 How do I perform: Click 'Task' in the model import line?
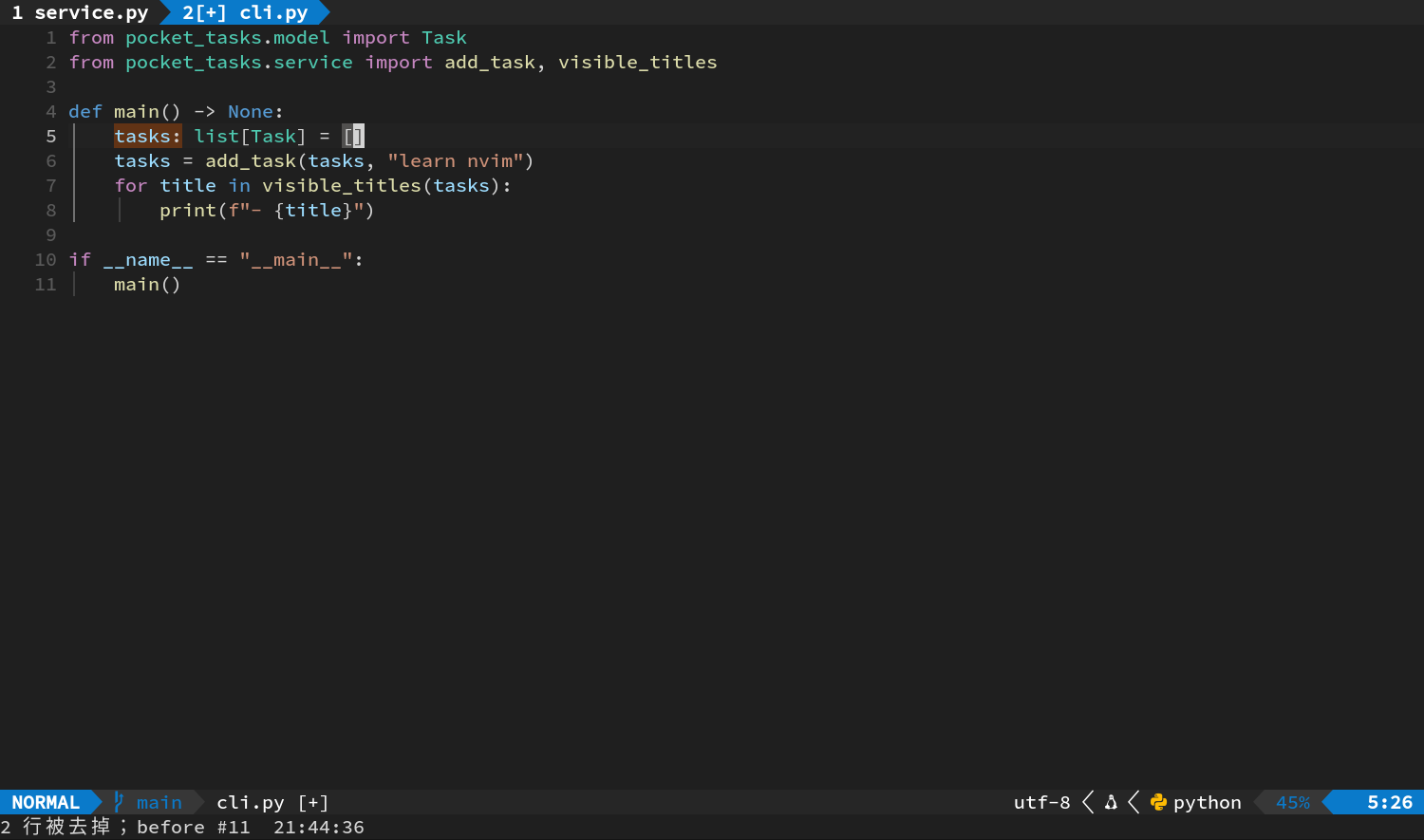(444, 37)
